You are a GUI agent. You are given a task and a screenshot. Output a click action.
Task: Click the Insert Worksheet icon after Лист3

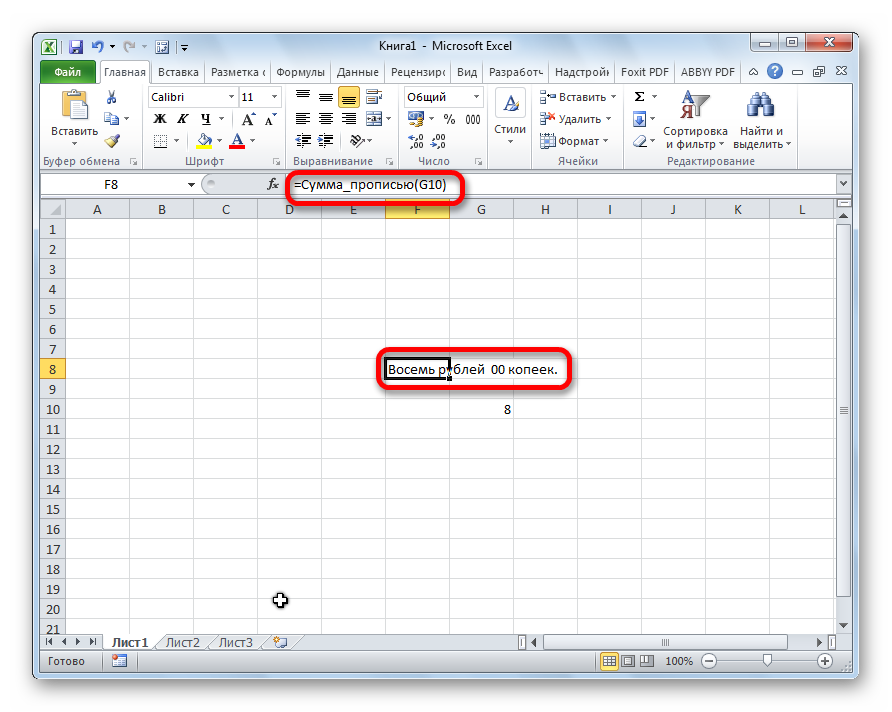point(279,642)
